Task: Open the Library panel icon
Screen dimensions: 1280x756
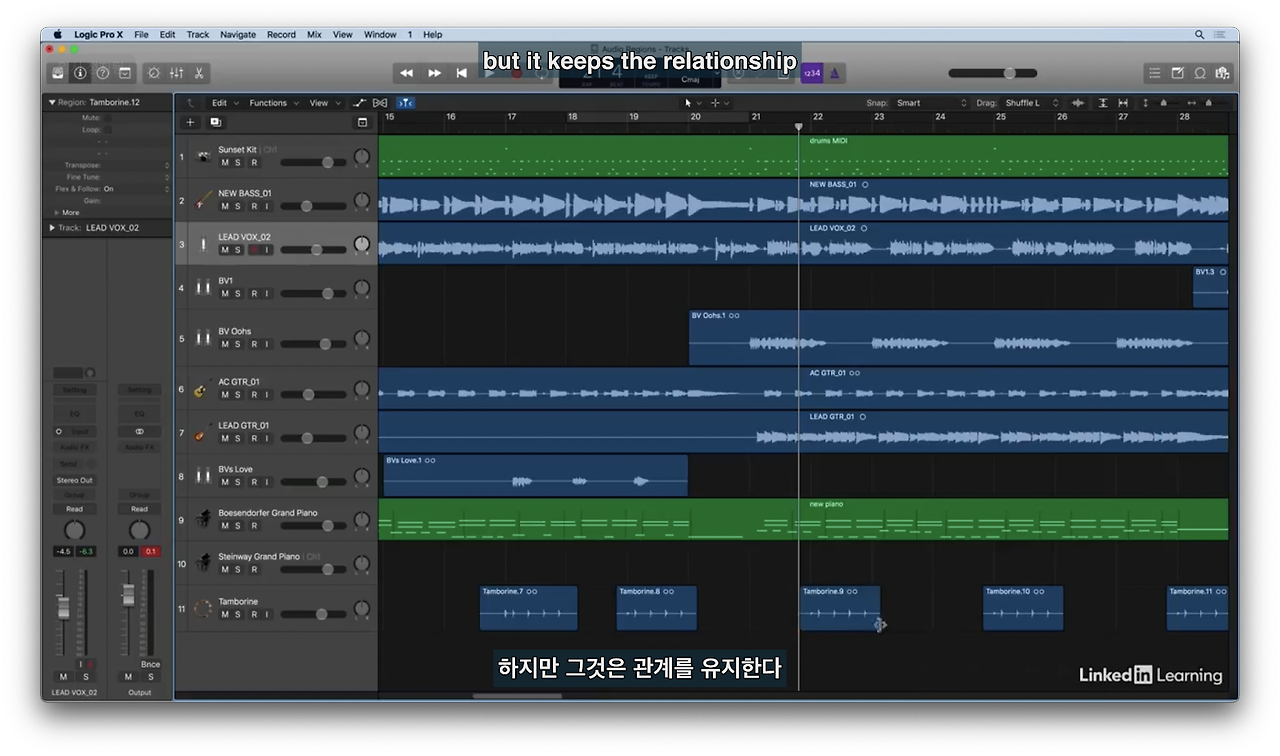Action: click(59, 73)
